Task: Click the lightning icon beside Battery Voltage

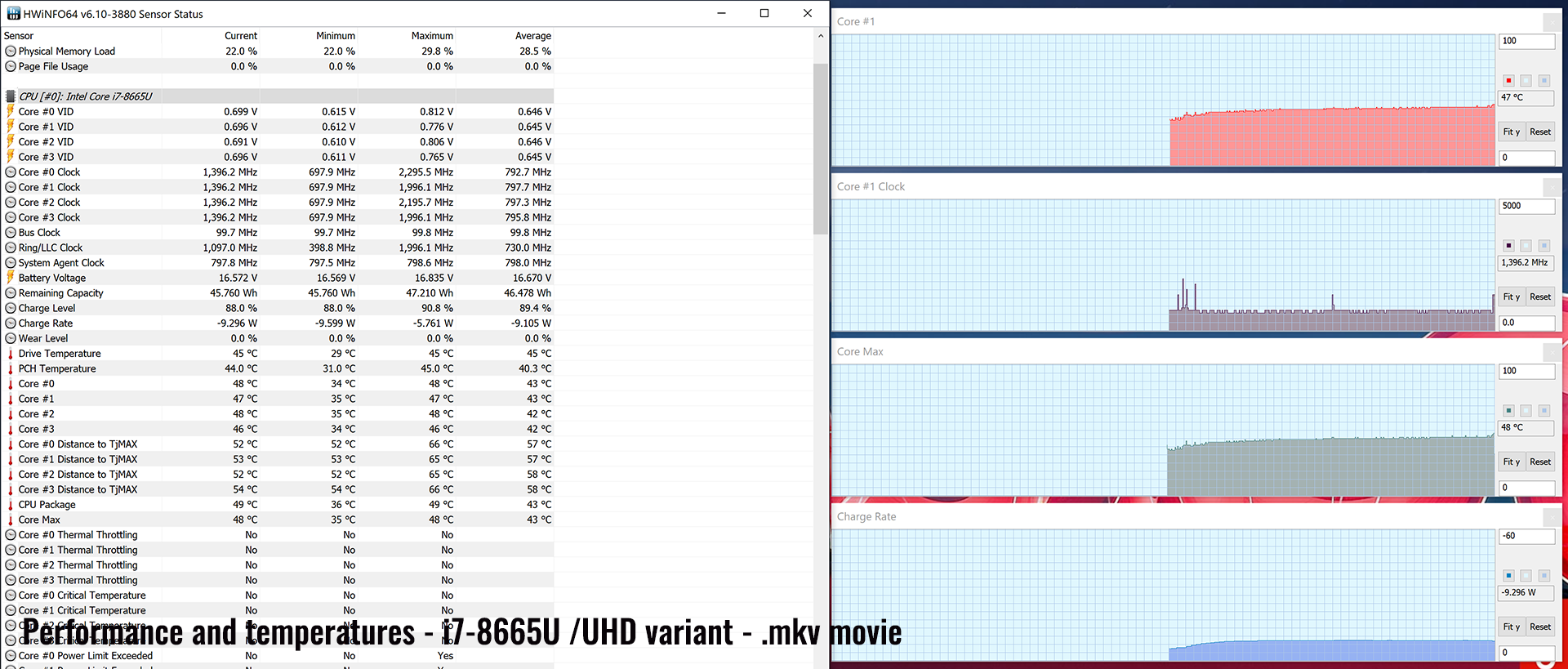Action: click(x=11, y=278)
